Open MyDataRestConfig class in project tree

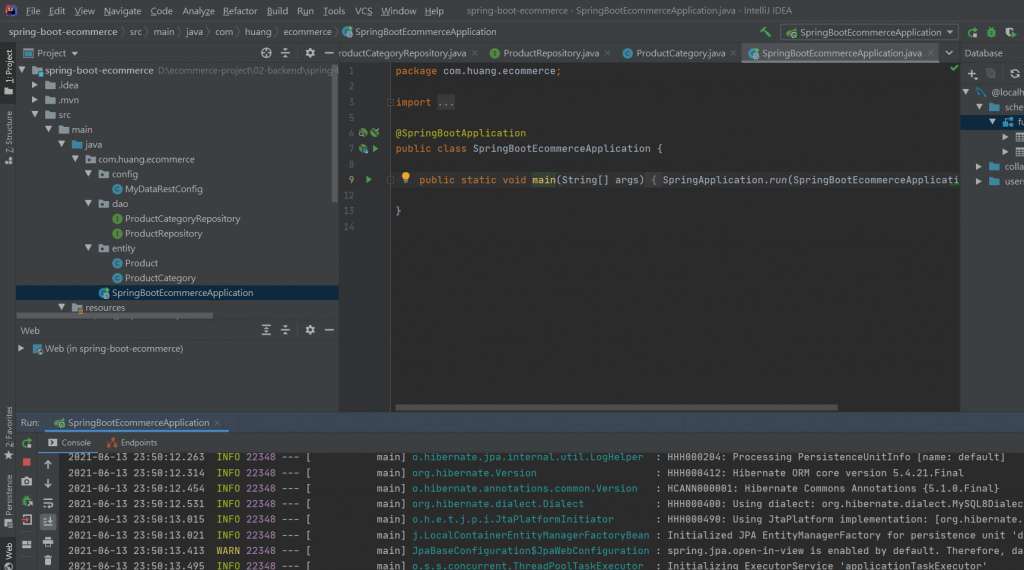[163, 189]
